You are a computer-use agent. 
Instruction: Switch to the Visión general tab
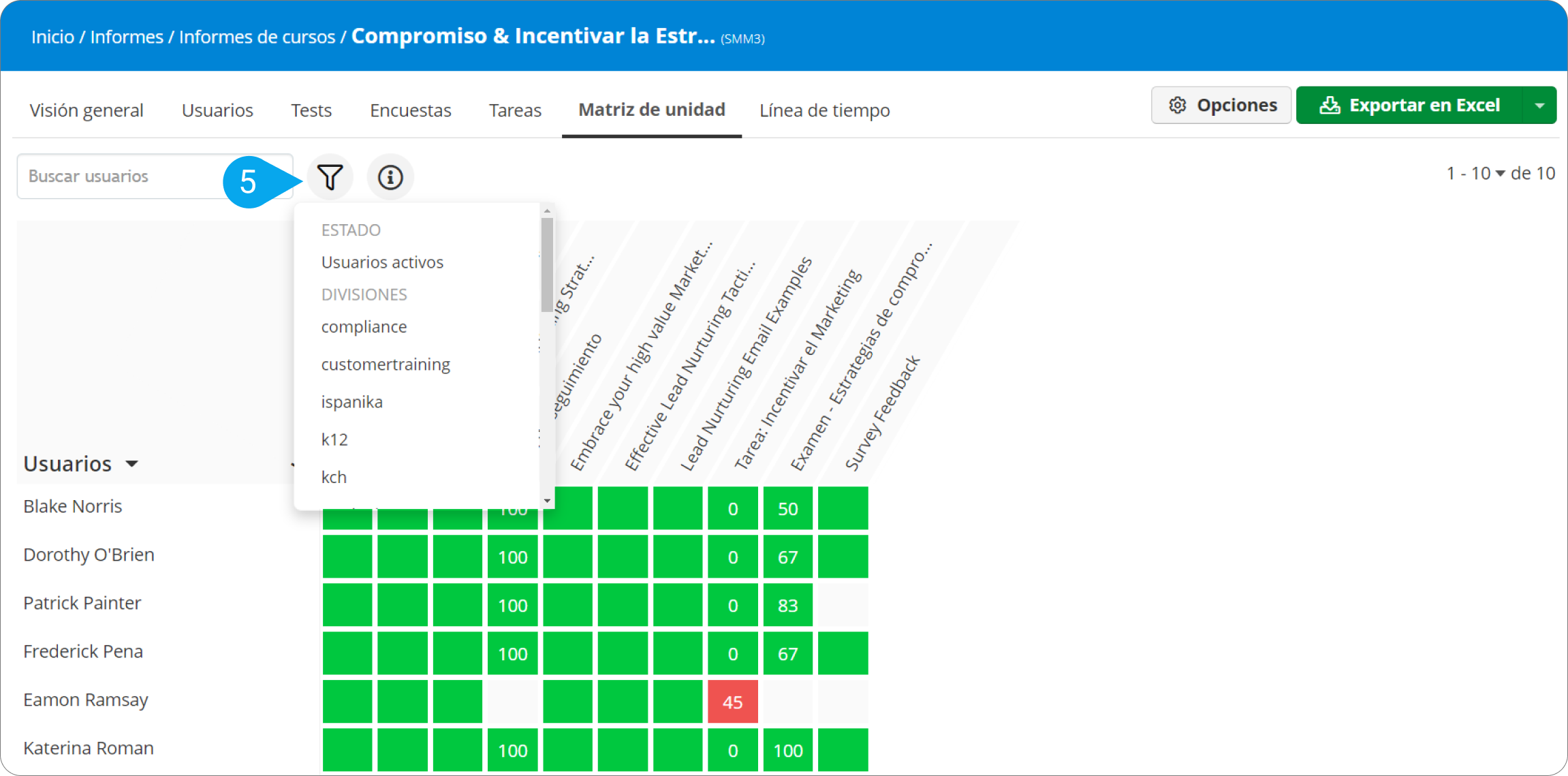tap(87, 110)
